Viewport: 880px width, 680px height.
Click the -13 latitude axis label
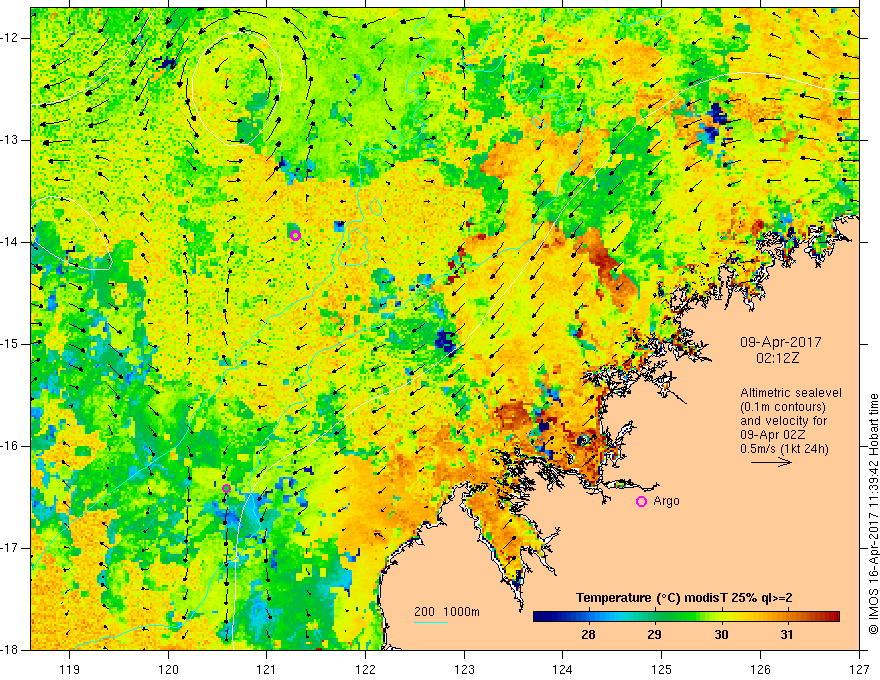click(10, 140)
